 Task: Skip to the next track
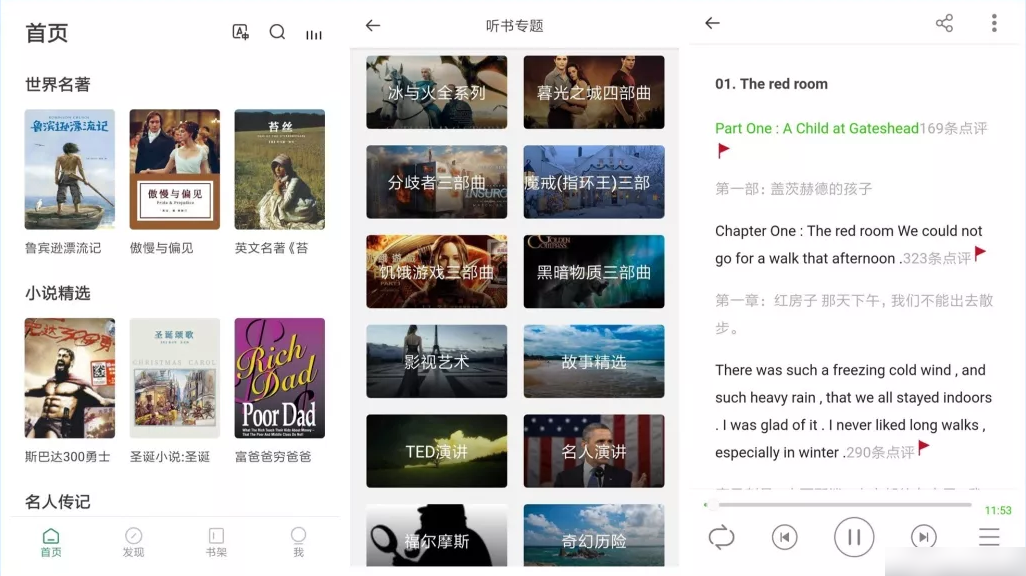pos(923,537)
